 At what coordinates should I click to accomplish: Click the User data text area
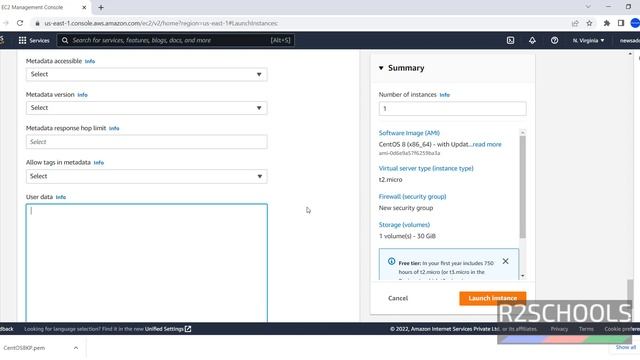(147, 263)
